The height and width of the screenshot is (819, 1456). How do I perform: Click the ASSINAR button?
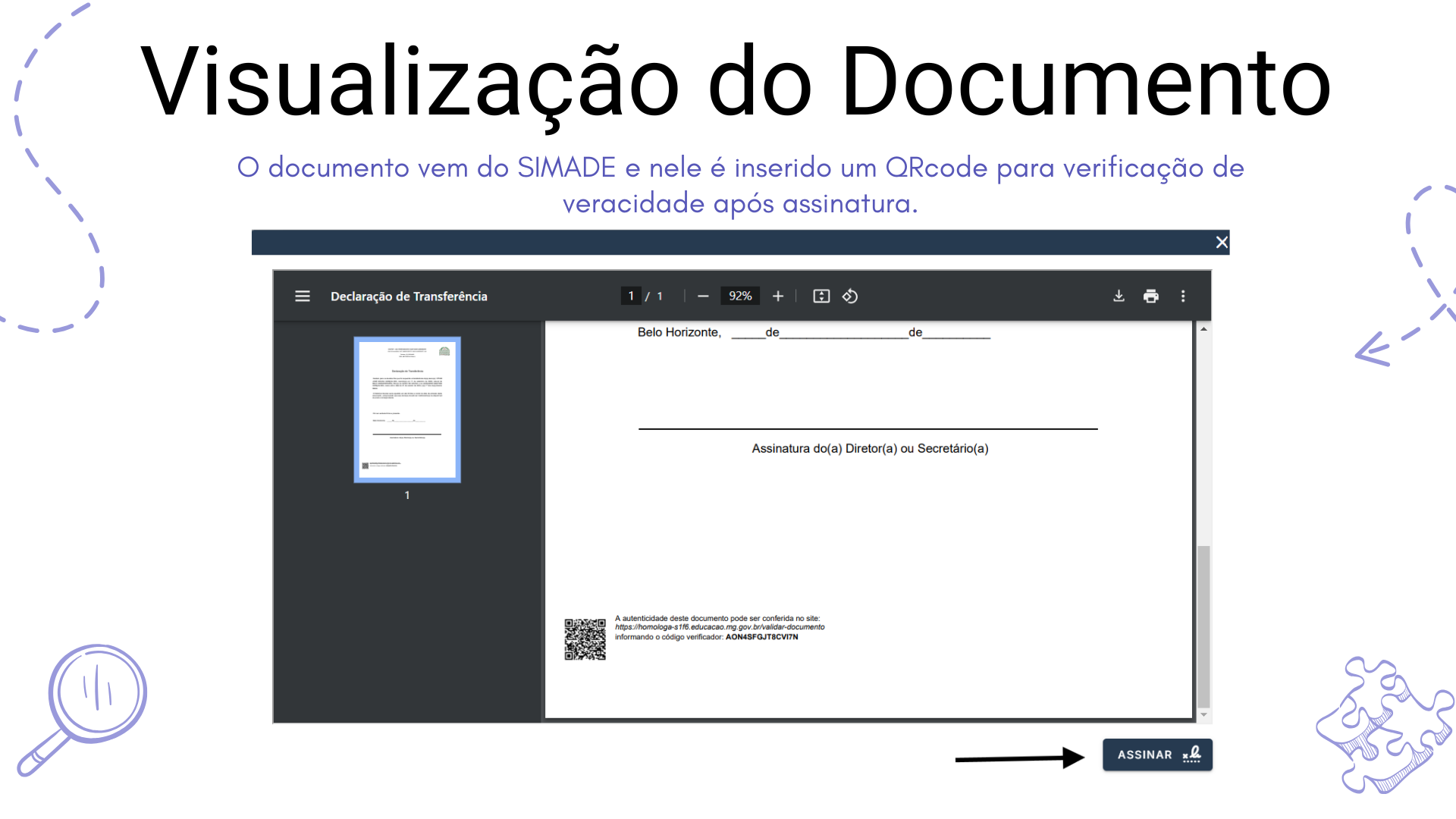[1157, 755]
